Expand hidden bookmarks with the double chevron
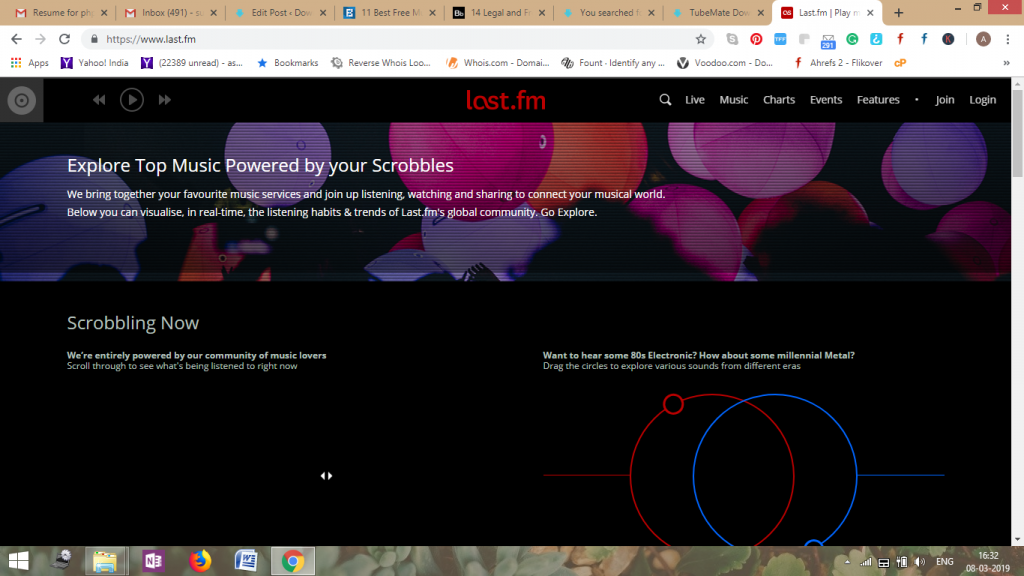The height and width of the screenshot is (576, 1024). (x=1006, y=63)
